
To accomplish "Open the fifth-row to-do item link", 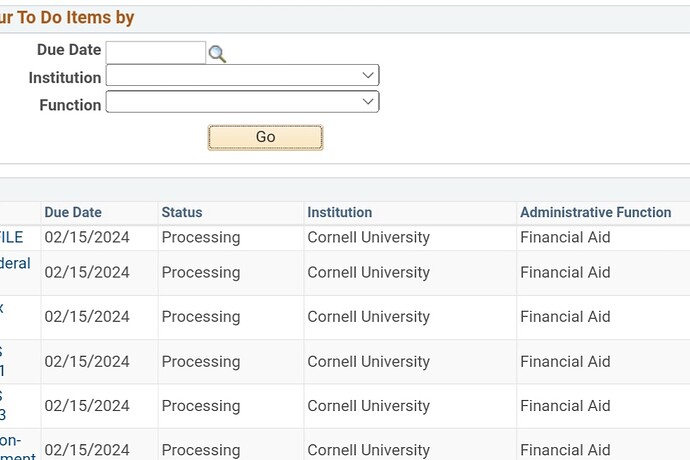I will [2, 406].
